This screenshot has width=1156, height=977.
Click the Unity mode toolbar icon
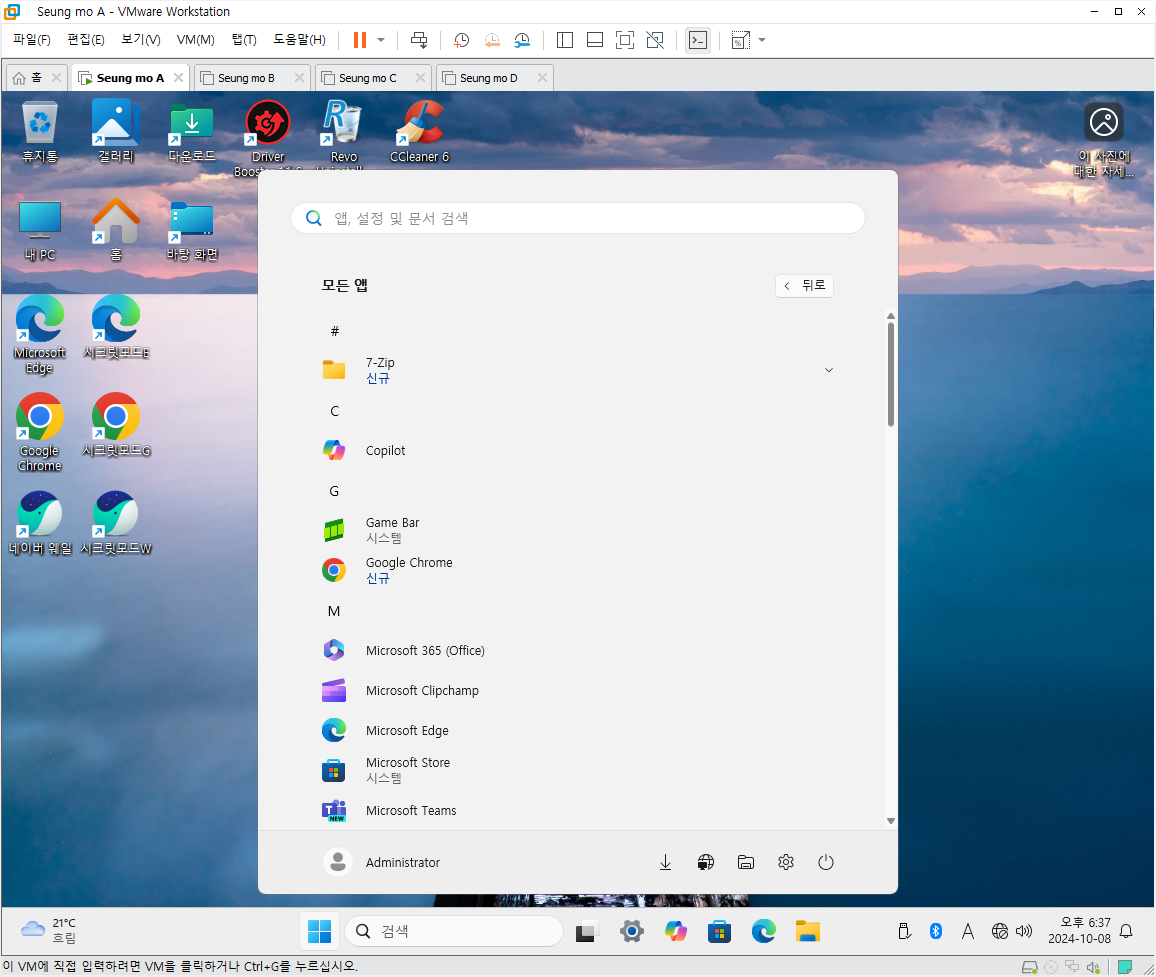(x=655, y=40)
